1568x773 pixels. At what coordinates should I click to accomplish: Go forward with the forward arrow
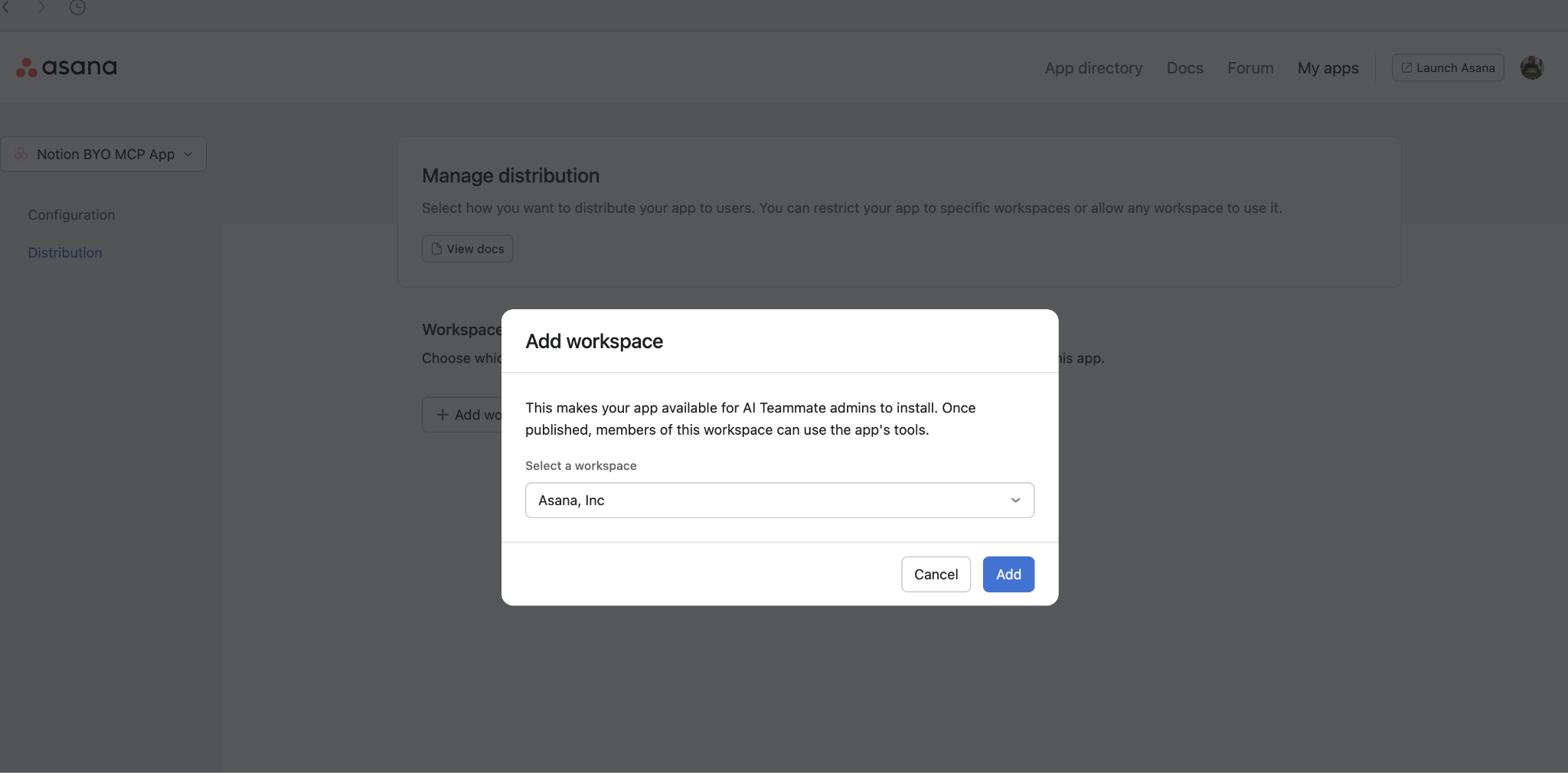(x=42, y=8)
